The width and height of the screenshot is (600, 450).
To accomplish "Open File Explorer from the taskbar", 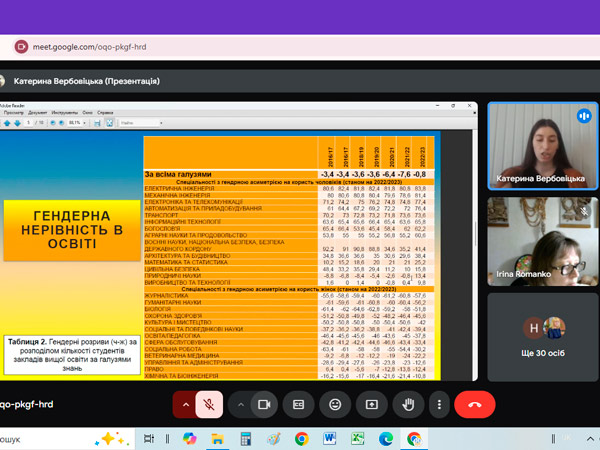I will (x=217, y=439).
